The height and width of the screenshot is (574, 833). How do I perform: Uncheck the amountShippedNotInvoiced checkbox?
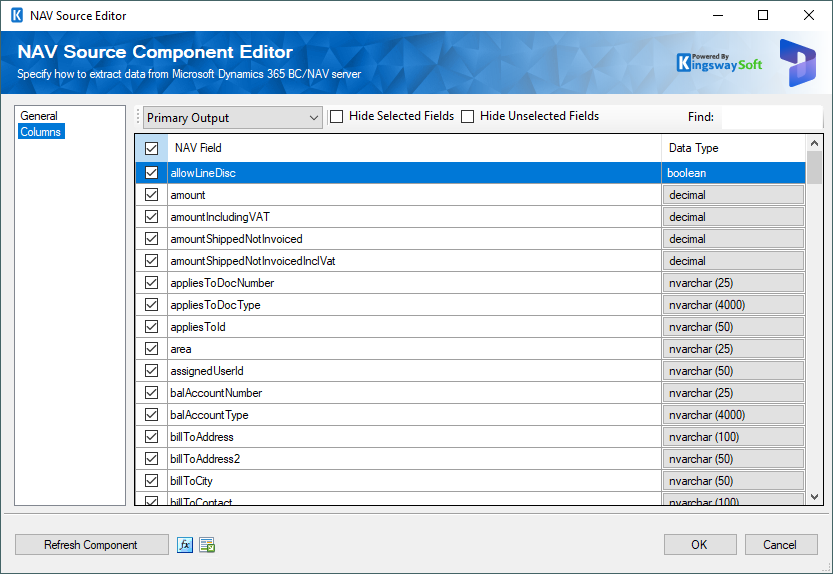151,239
